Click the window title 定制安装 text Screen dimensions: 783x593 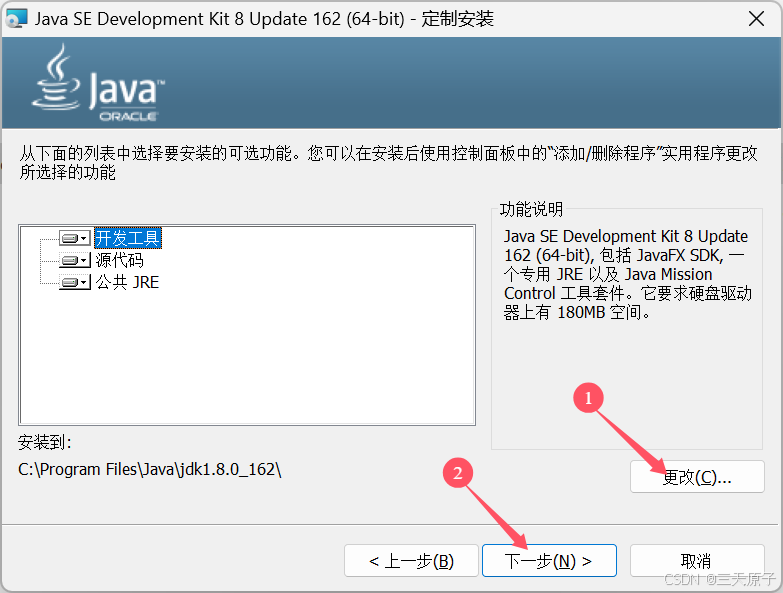pyautogui.click(x=457, y=19)
